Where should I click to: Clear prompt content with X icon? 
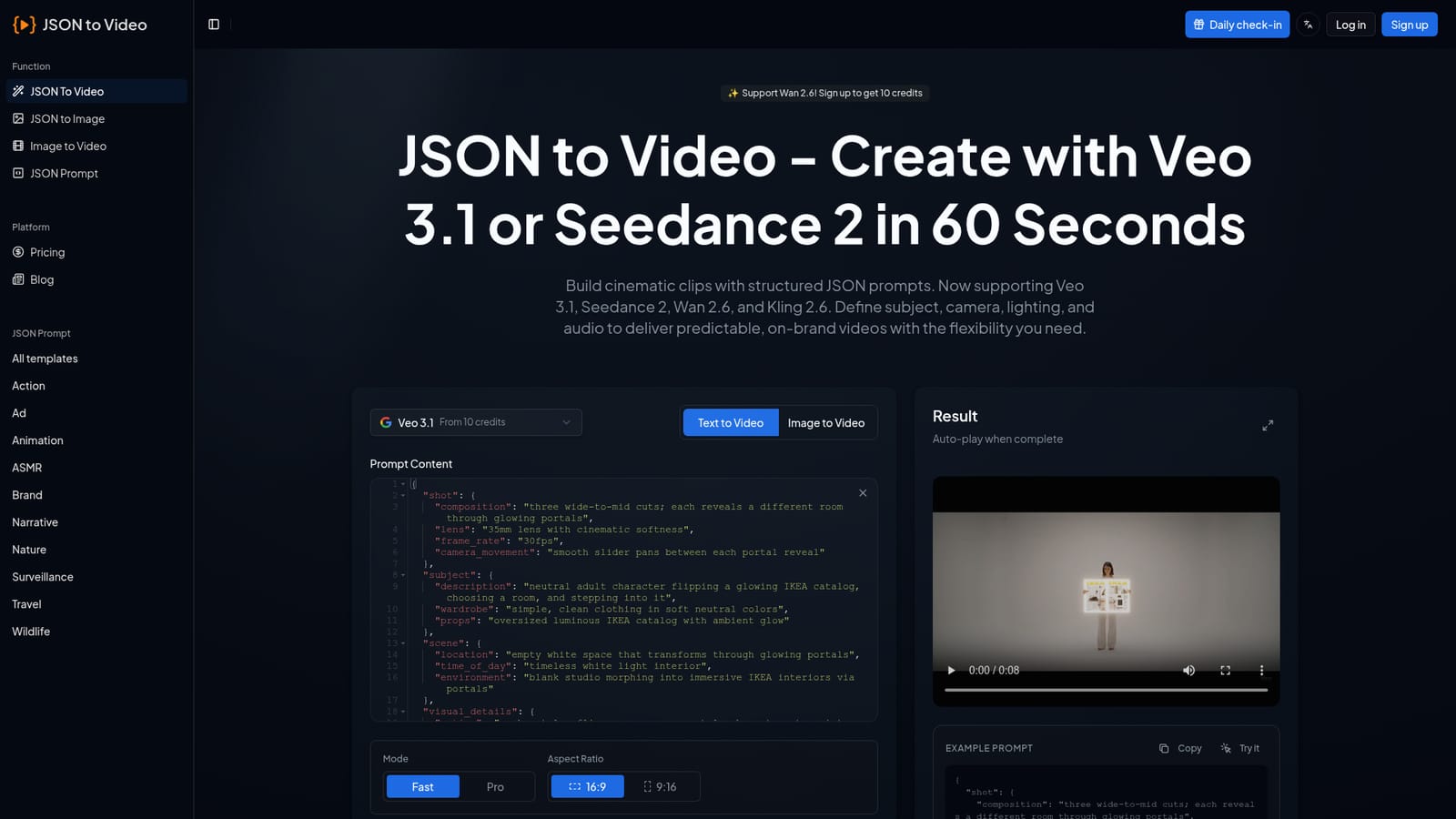863,493
